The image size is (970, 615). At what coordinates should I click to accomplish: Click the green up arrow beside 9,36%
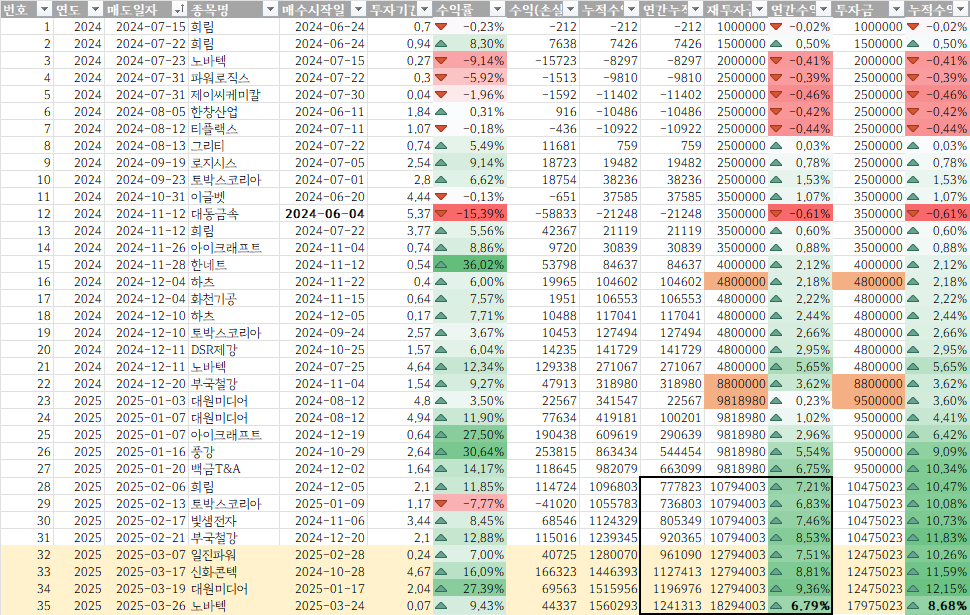(x=776, y=588)
